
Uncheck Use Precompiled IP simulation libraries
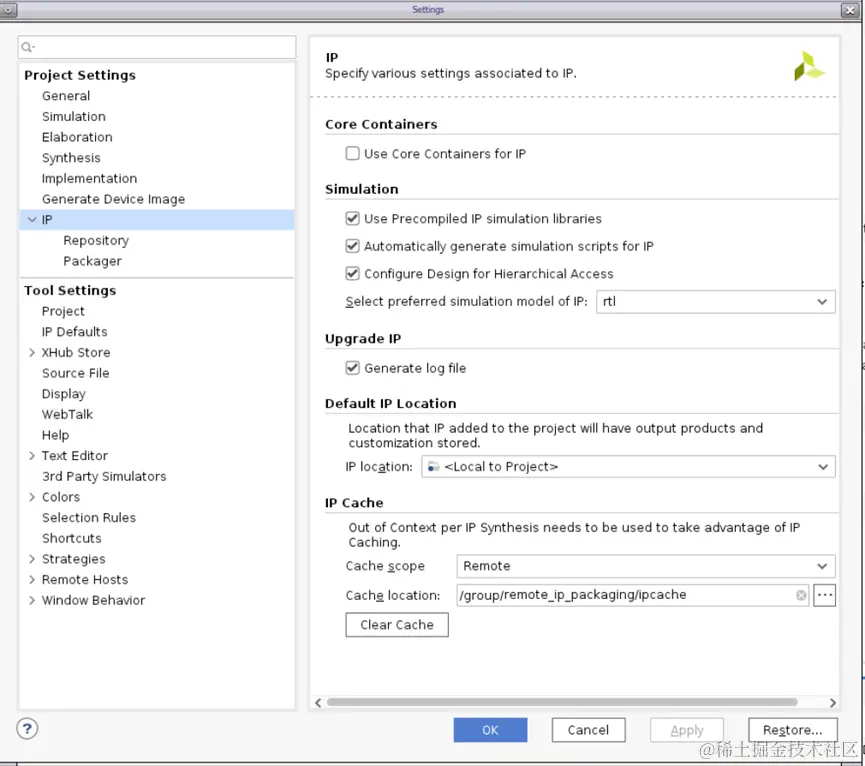click(353, 219)
